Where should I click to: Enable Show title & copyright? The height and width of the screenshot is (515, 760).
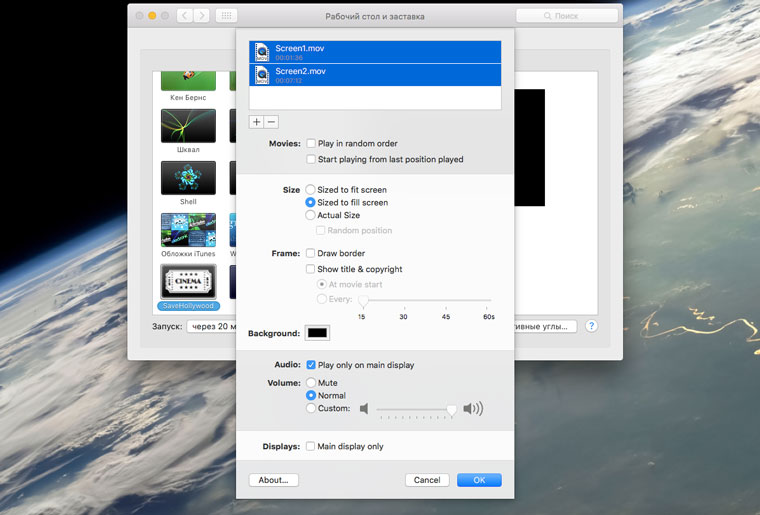(x=310, y=269)
